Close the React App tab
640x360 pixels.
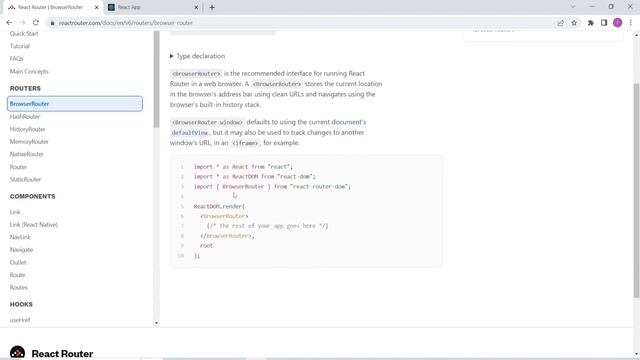196,7
